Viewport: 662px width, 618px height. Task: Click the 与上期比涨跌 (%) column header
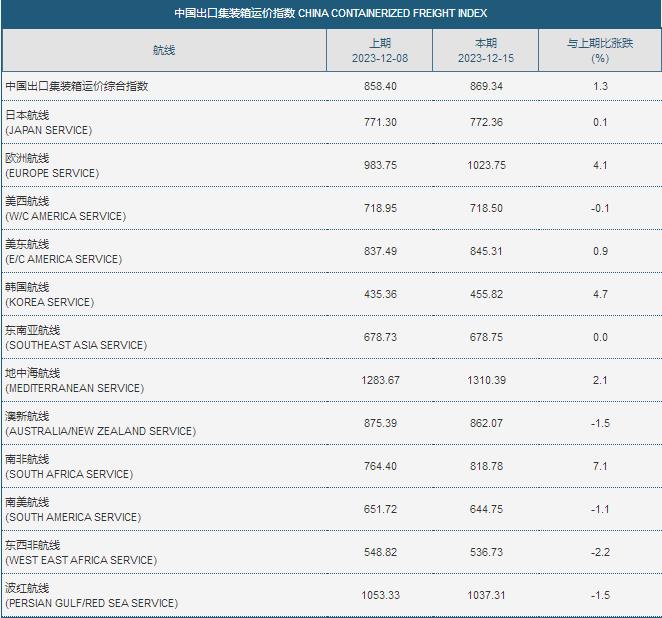click(600, 50)
